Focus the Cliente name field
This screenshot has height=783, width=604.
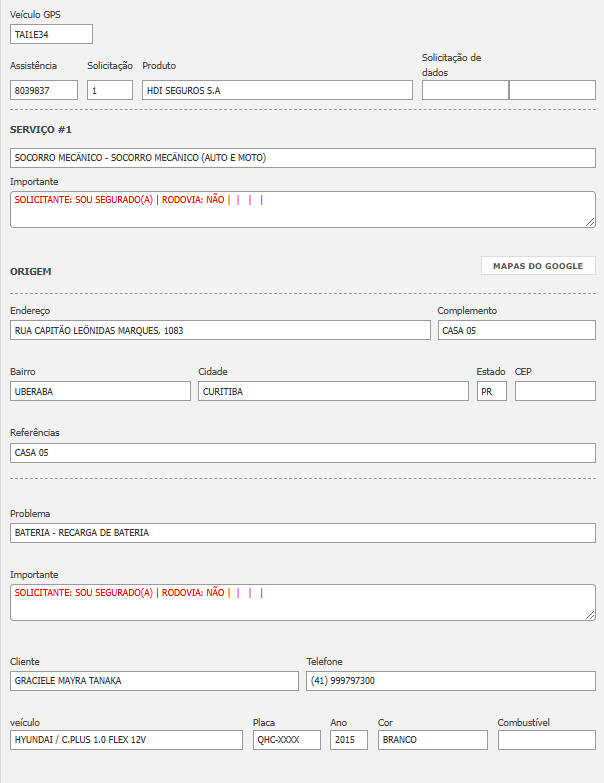coord(154,681)
